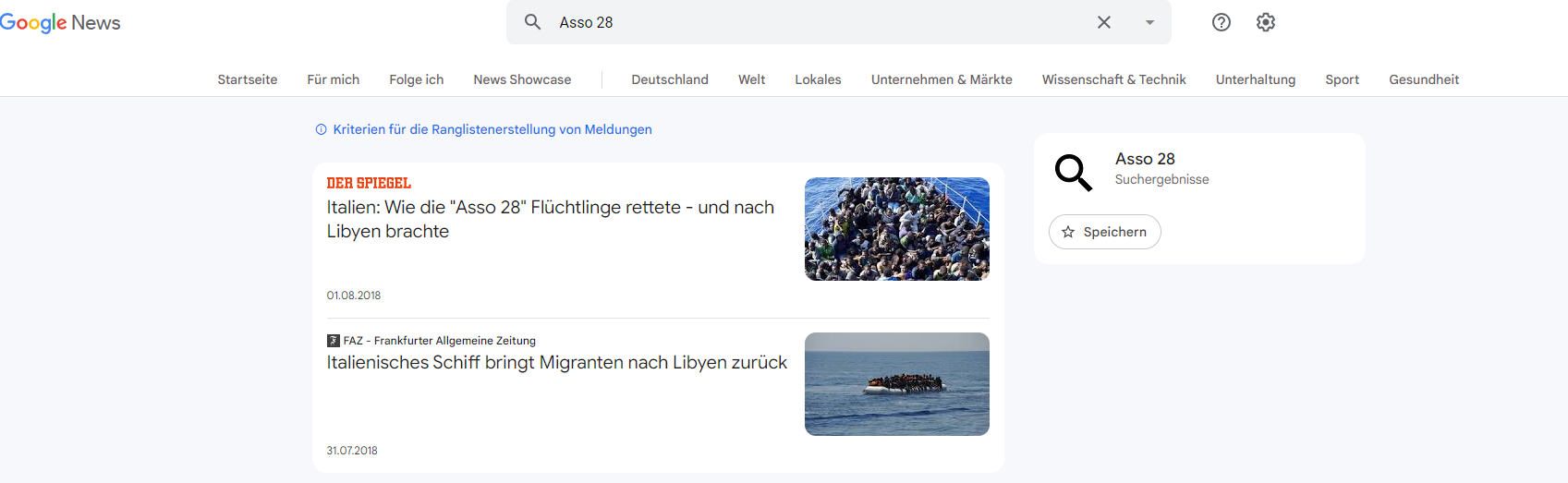This screenshot has height=483, width=1568.
Task: Open the Help question mark icon
Action: coord(1222,22)
